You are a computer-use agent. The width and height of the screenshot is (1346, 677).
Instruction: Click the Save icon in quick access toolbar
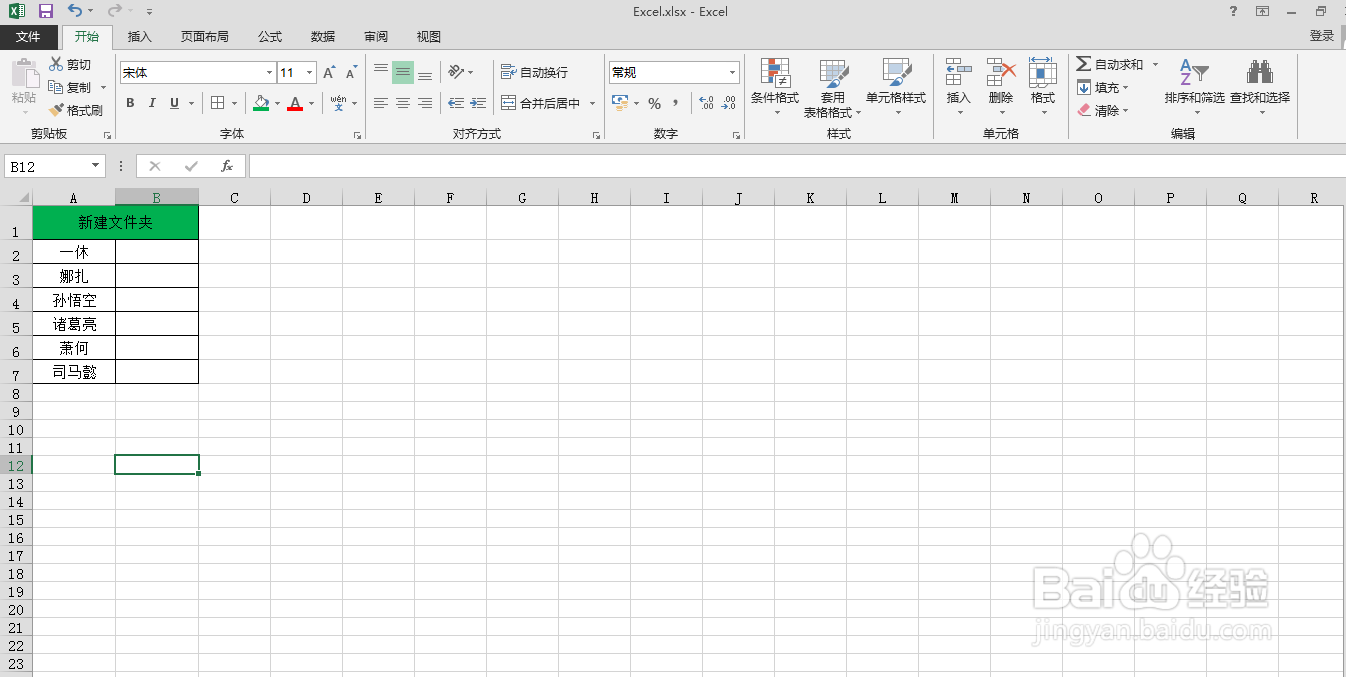click(x=46, y=11)
